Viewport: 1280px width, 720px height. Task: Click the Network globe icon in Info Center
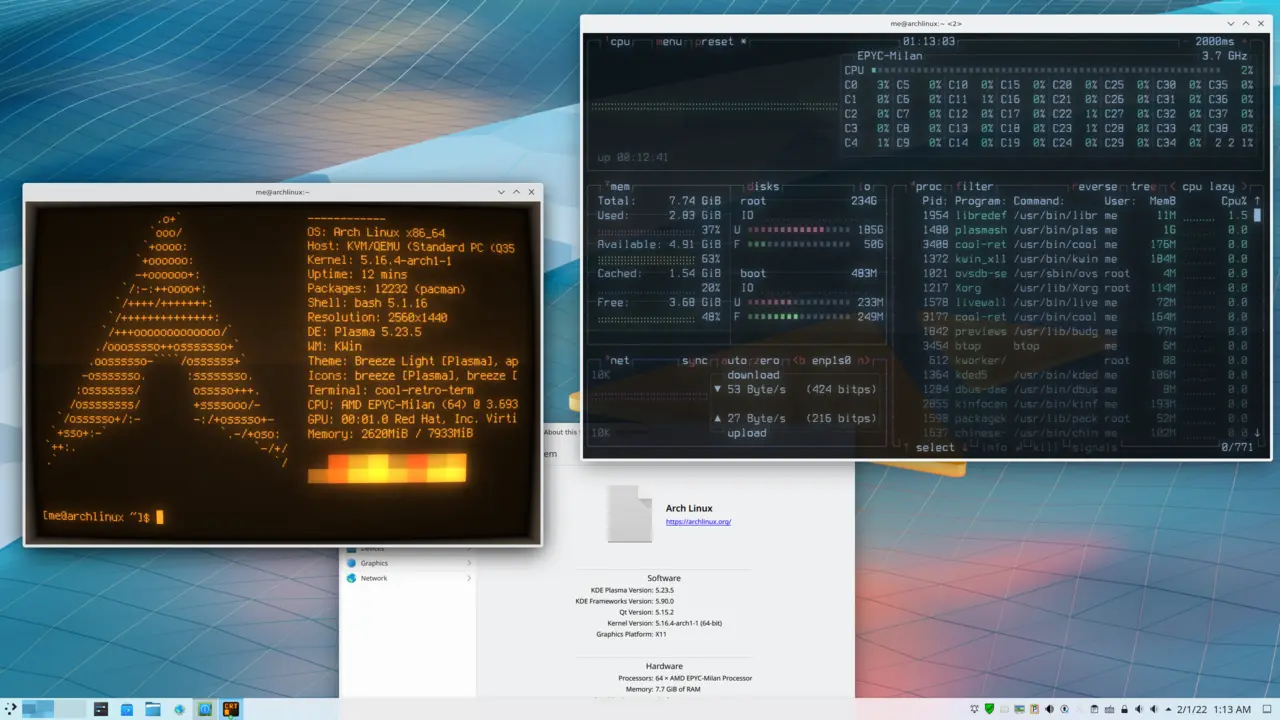[351, 578]
